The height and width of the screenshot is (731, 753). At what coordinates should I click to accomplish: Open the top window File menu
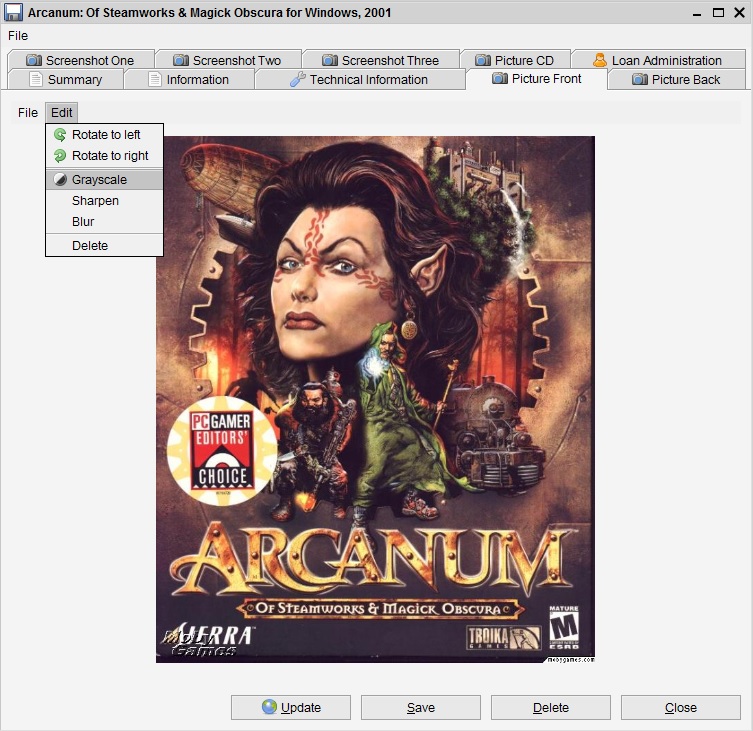click(18, 36)
